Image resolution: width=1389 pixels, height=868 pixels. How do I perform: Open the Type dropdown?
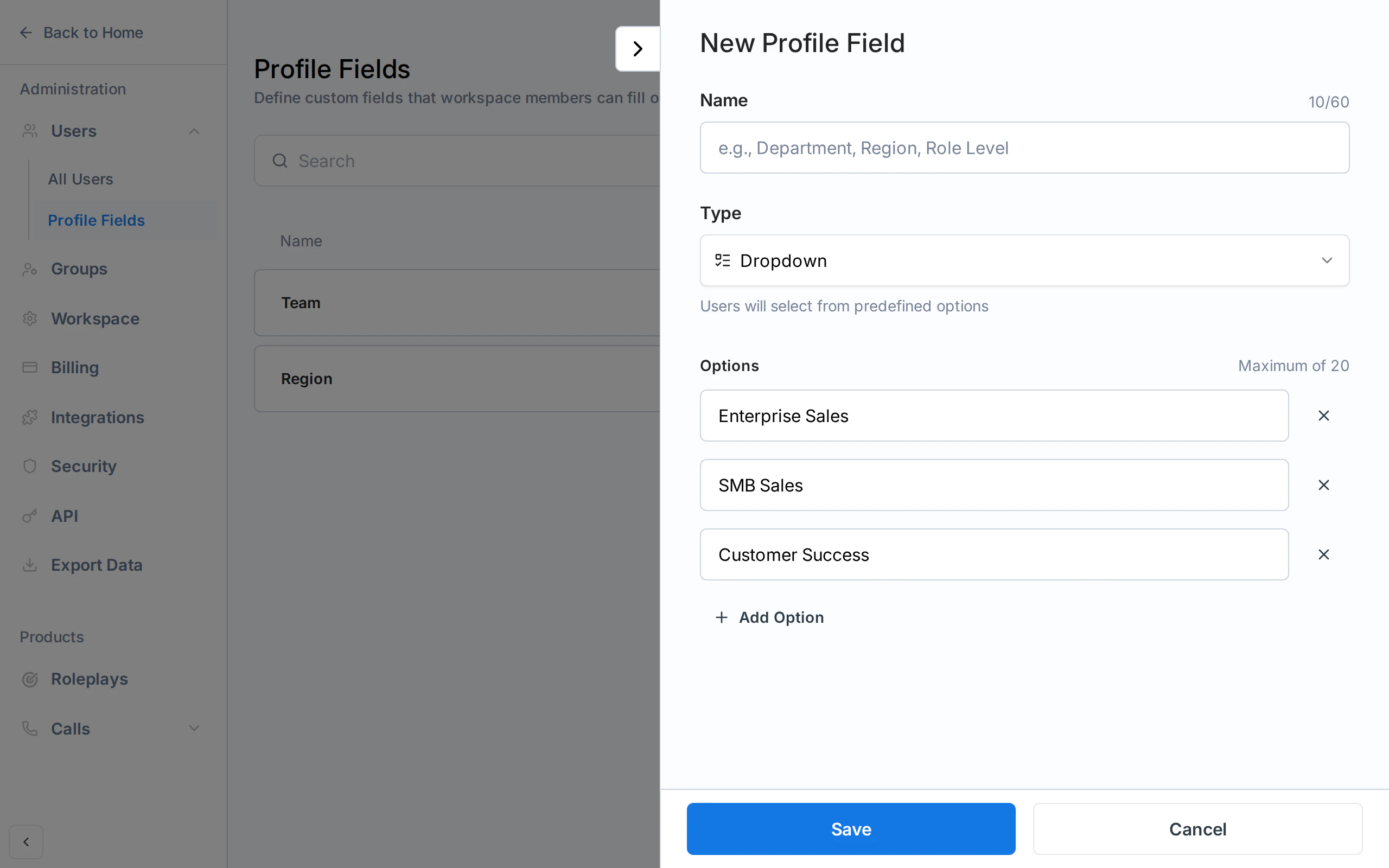tap(1024, 260)
